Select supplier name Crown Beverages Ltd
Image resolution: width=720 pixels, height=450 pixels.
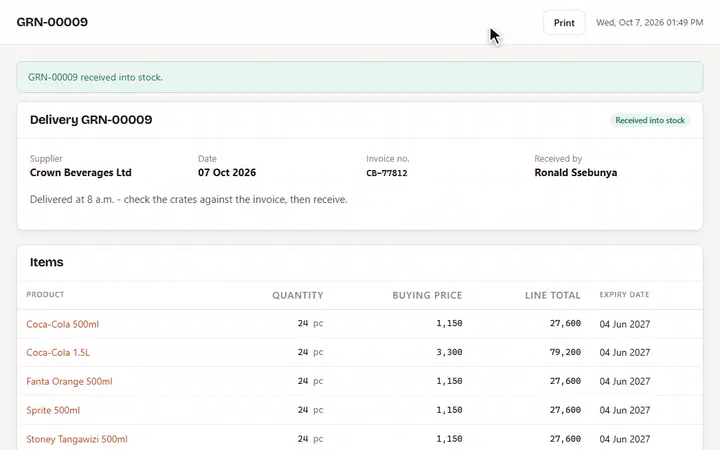point(81,173)
